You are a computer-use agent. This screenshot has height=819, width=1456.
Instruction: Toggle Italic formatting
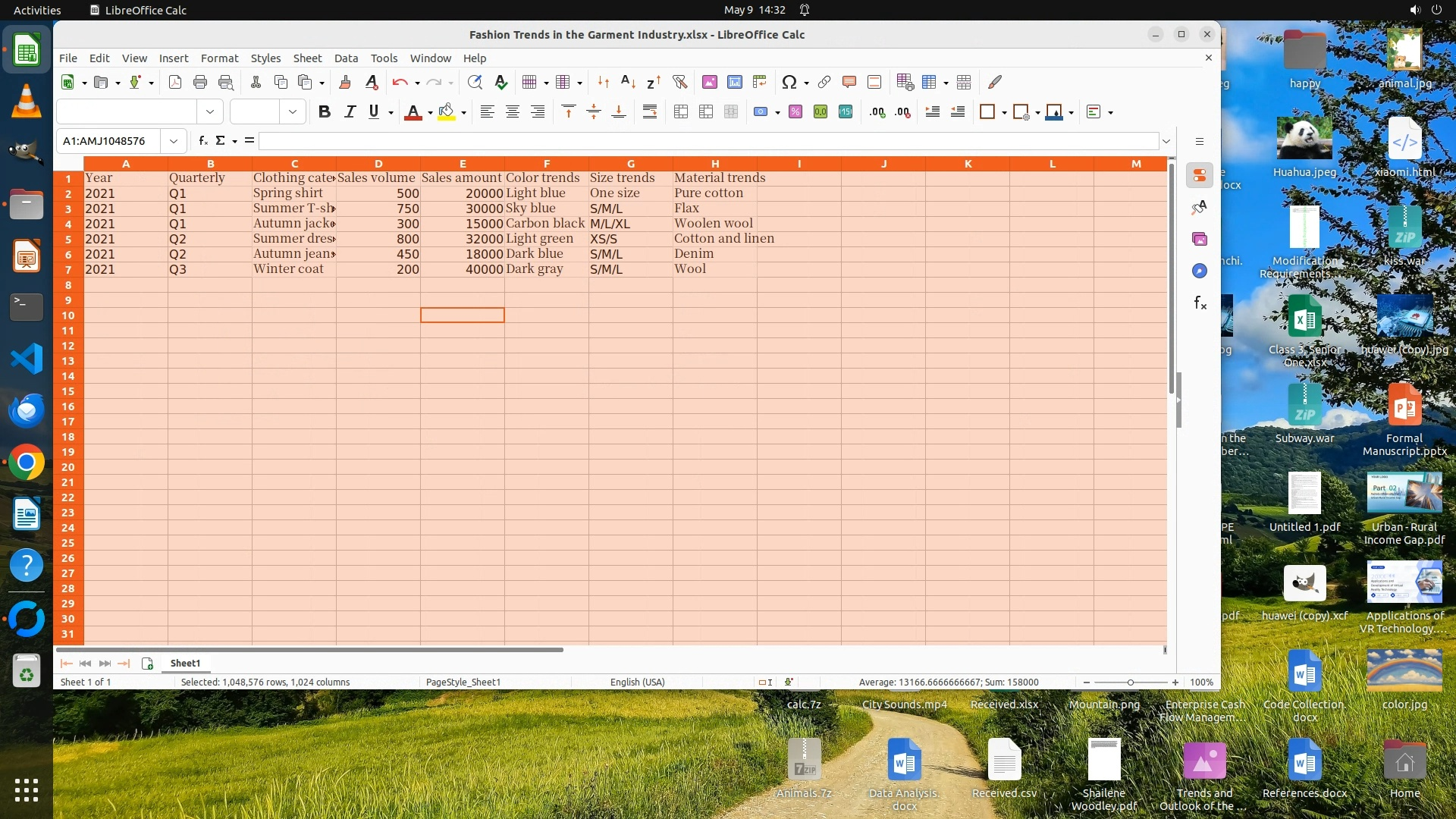(x=350, y=112)
